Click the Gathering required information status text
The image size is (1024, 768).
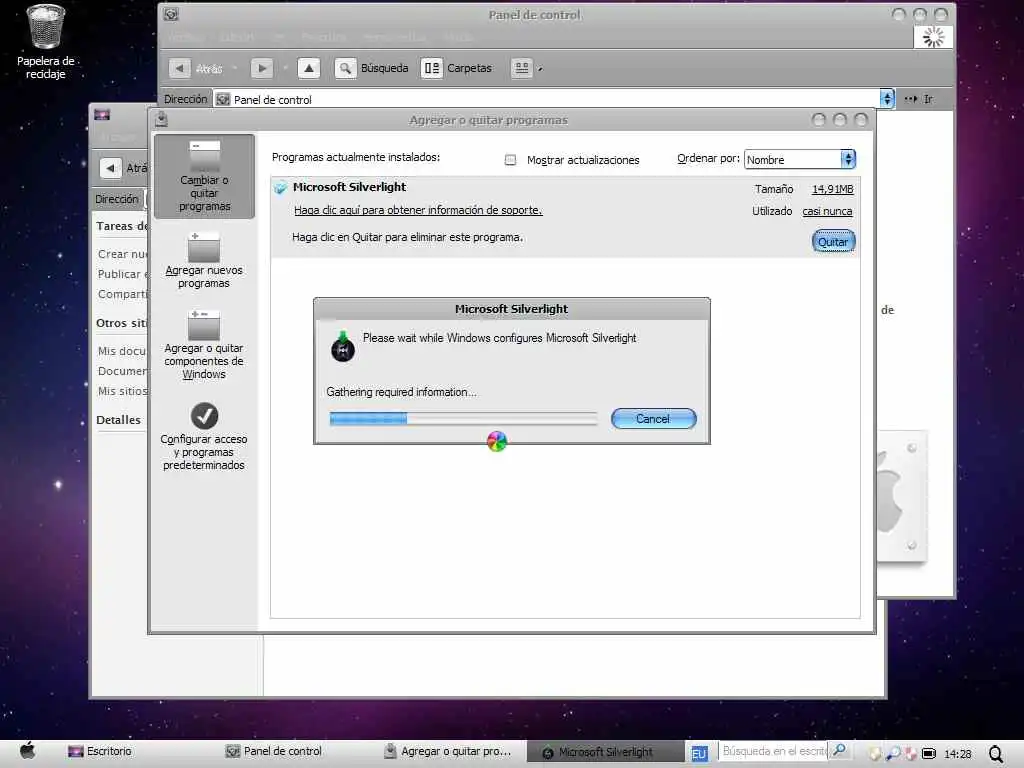401,392
